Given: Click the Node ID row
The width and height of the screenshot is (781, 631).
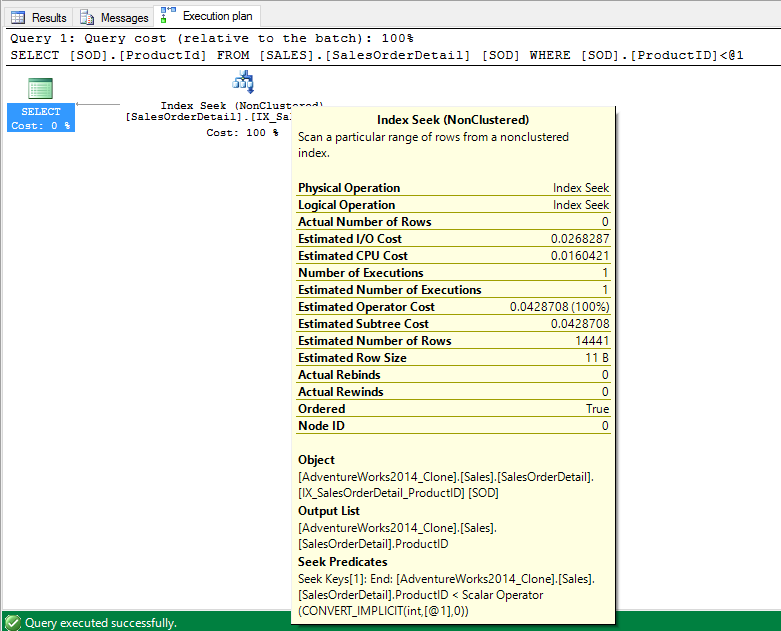Looking at the screenshot, I should pos(453,426).
